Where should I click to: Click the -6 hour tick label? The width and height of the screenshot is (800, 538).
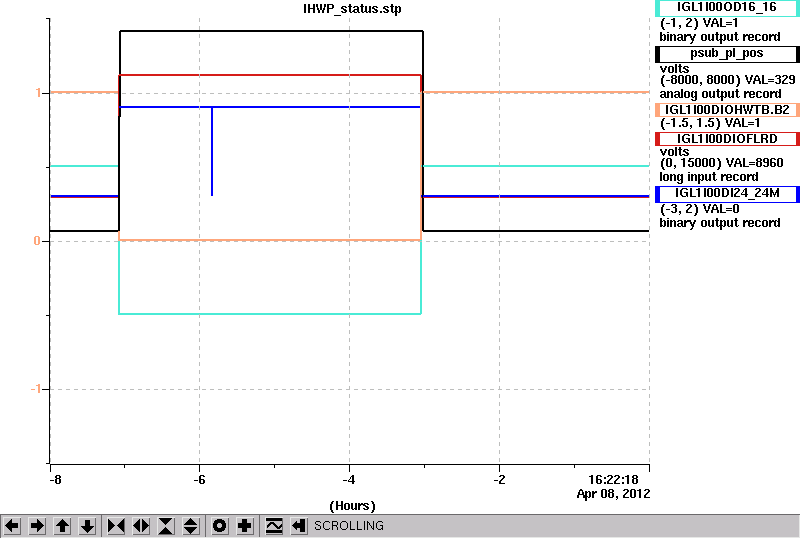[x=199, y=480]
